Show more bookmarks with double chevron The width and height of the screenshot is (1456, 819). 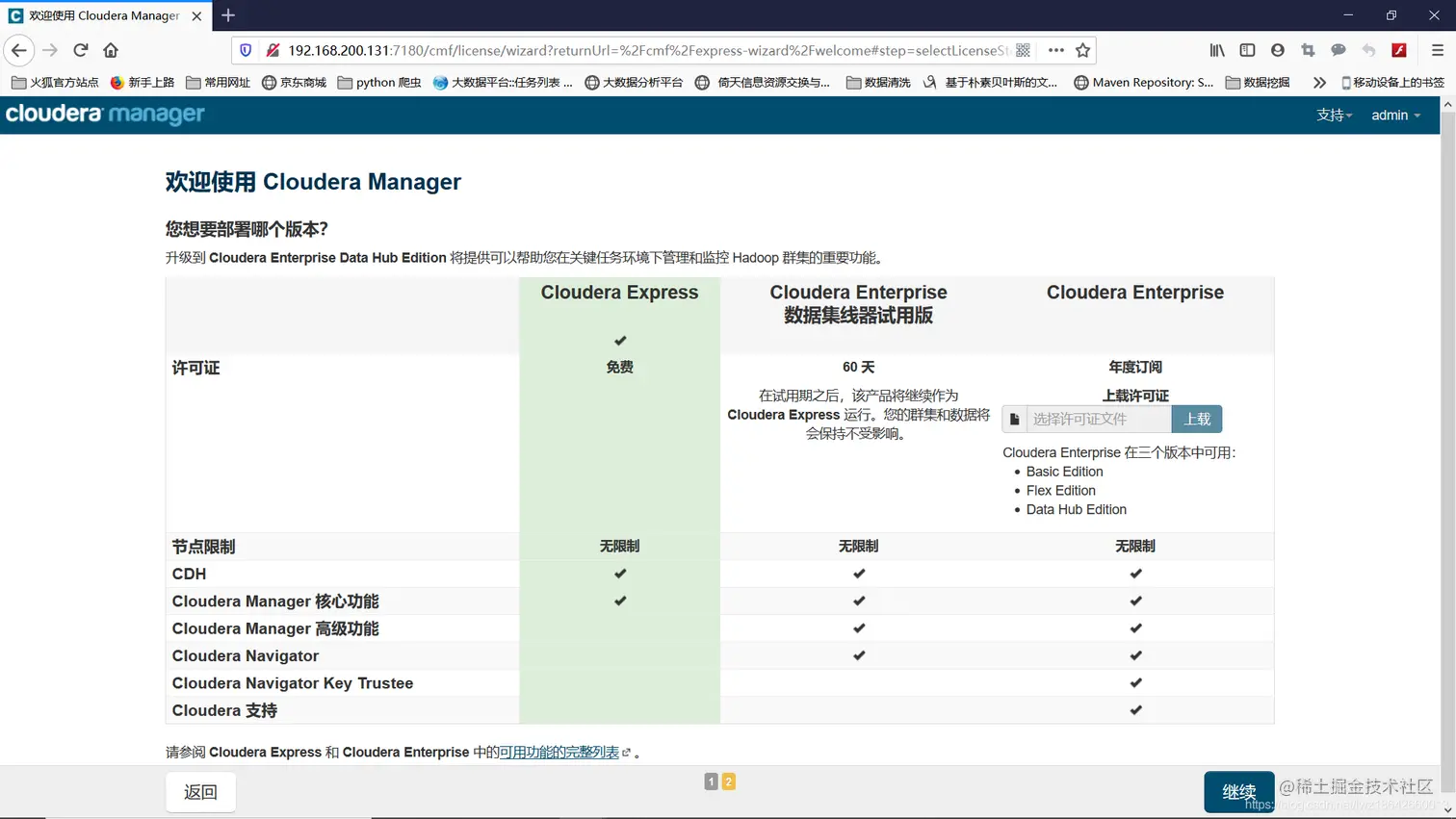pyautogui.click(x=1319, y=83)
